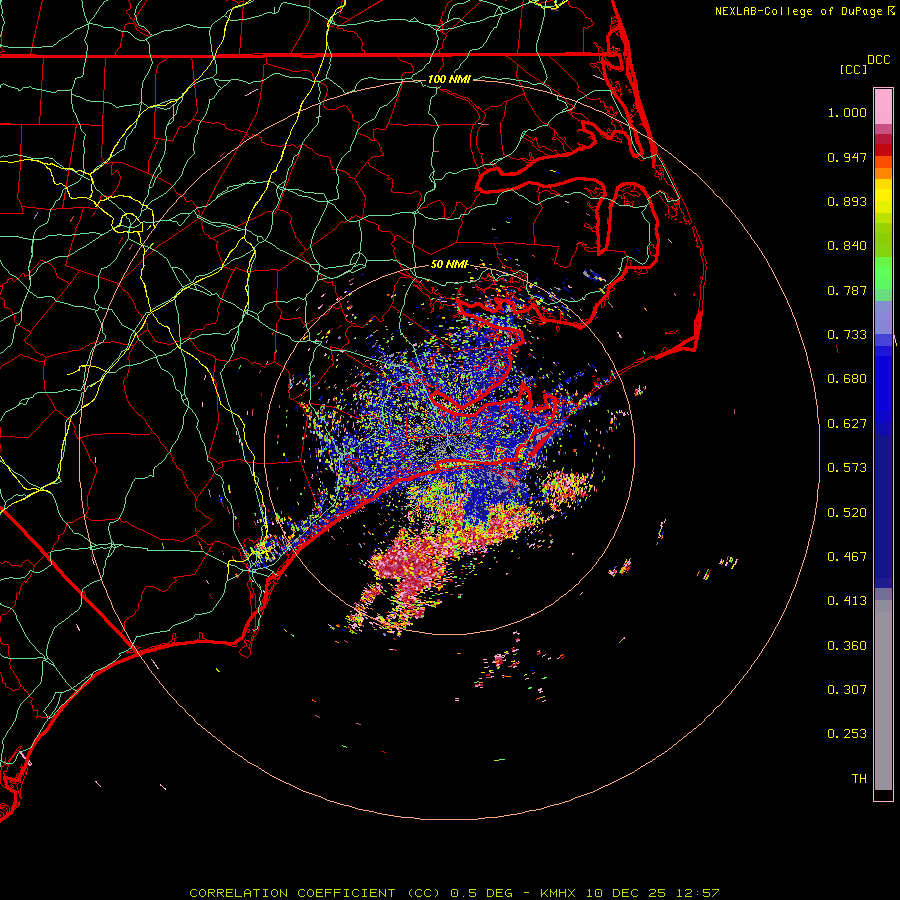Click the gray lower color bar segment

tap(883, 695)
